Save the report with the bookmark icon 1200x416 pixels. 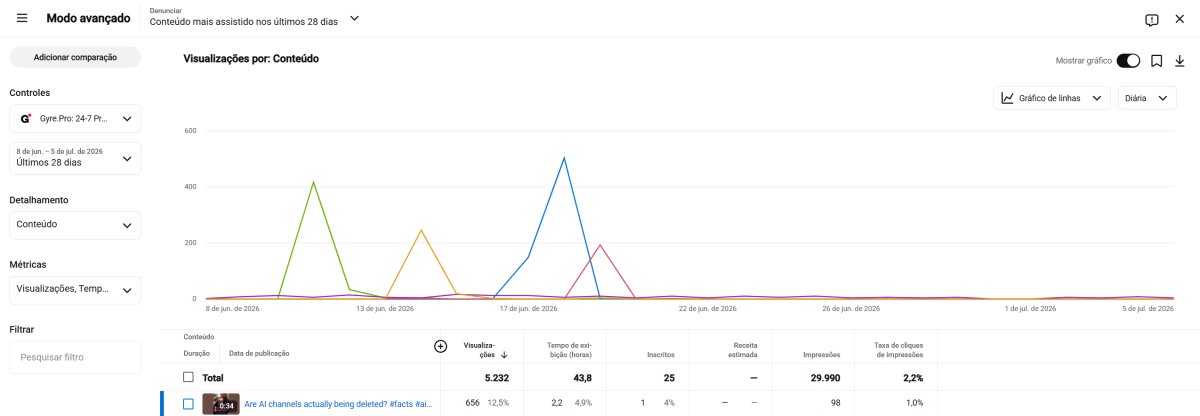pyautogui.click(x=1156, y=60)
